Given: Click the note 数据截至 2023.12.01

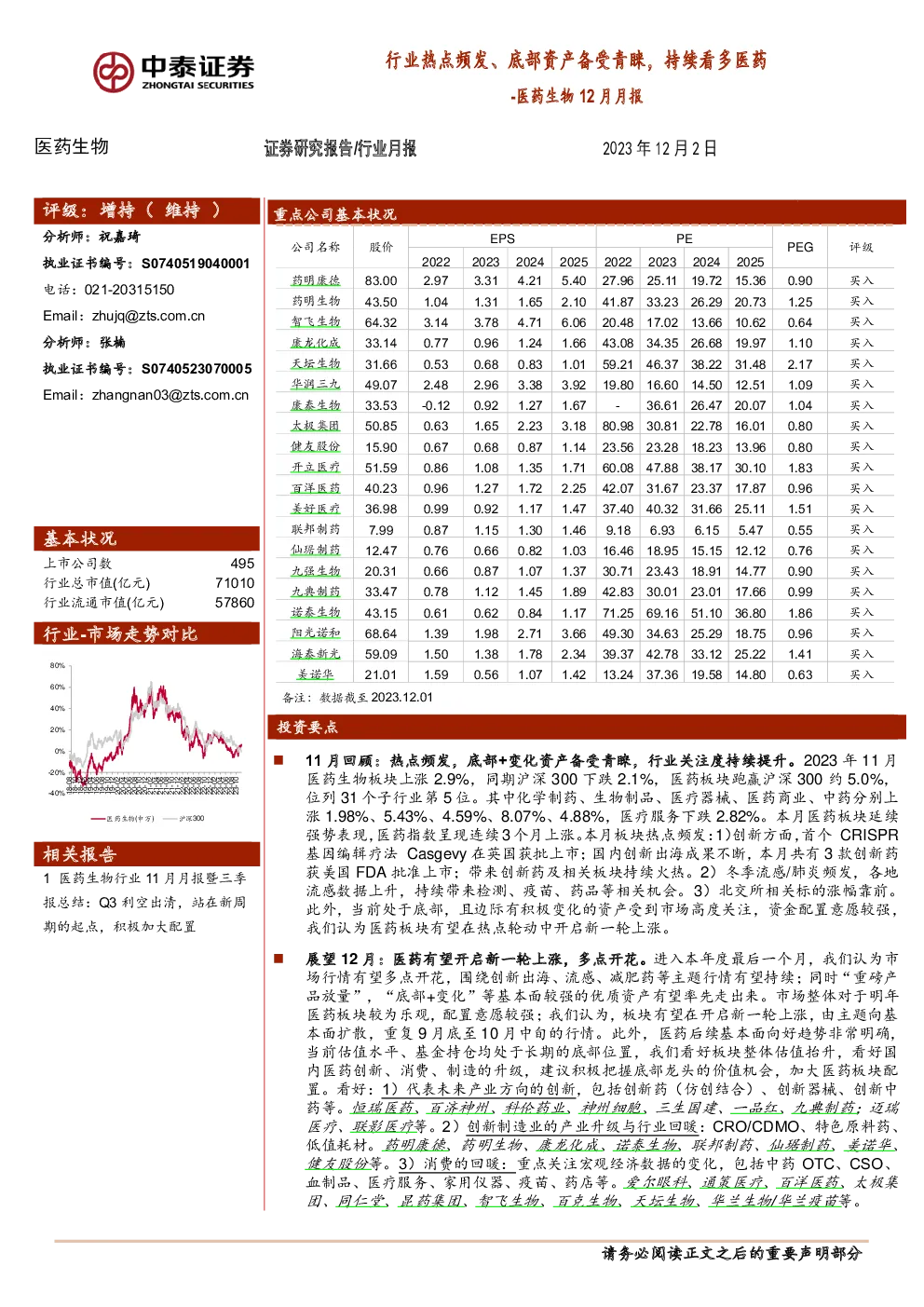Looking at the screenshot, I should [376, 697].
